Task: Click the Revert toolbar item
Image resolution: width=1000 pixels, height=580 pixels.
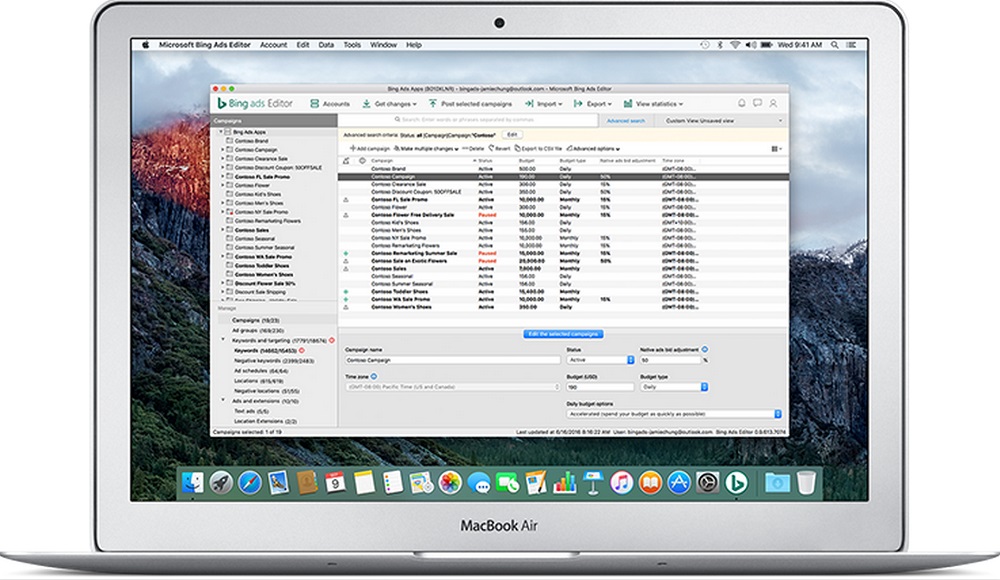Action: 499,149
